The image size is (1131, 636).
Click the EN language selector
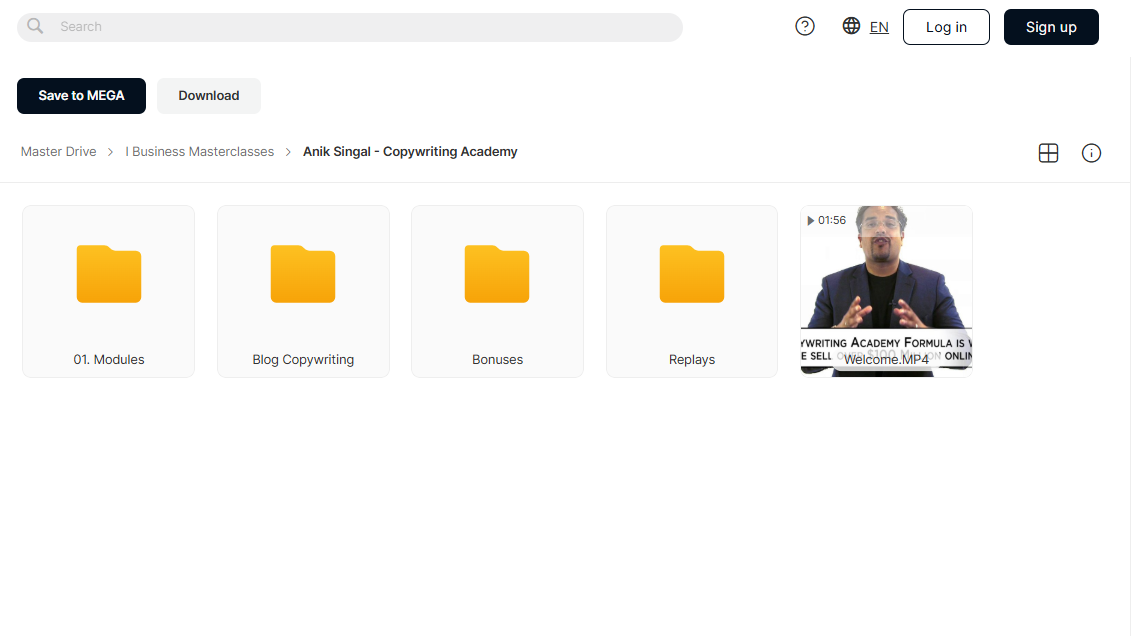[879, 27]
